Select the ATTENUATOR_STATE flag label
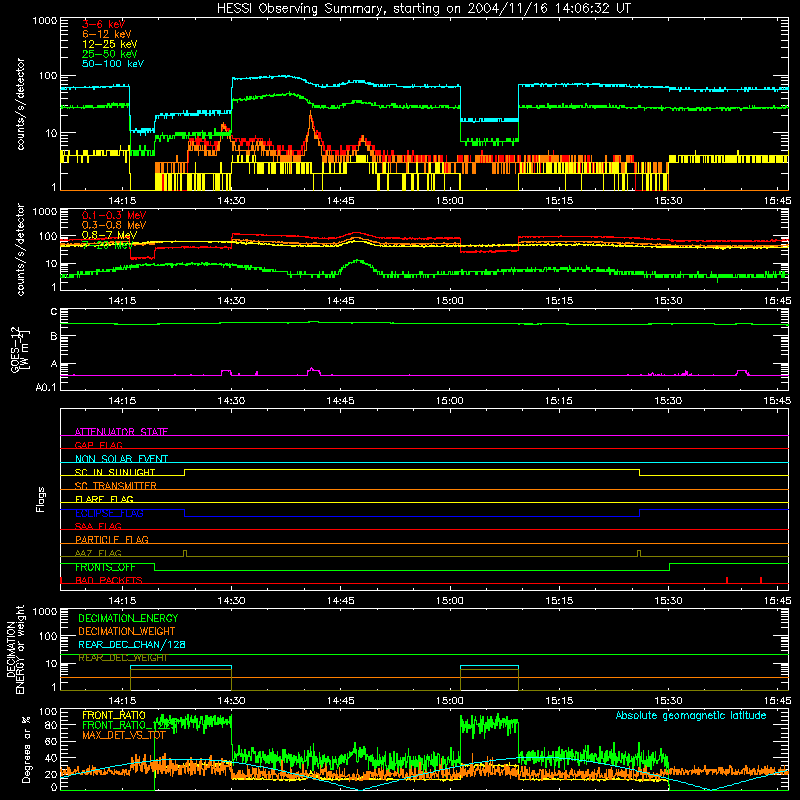The image size is (800, 800). (x=121, y=432)
